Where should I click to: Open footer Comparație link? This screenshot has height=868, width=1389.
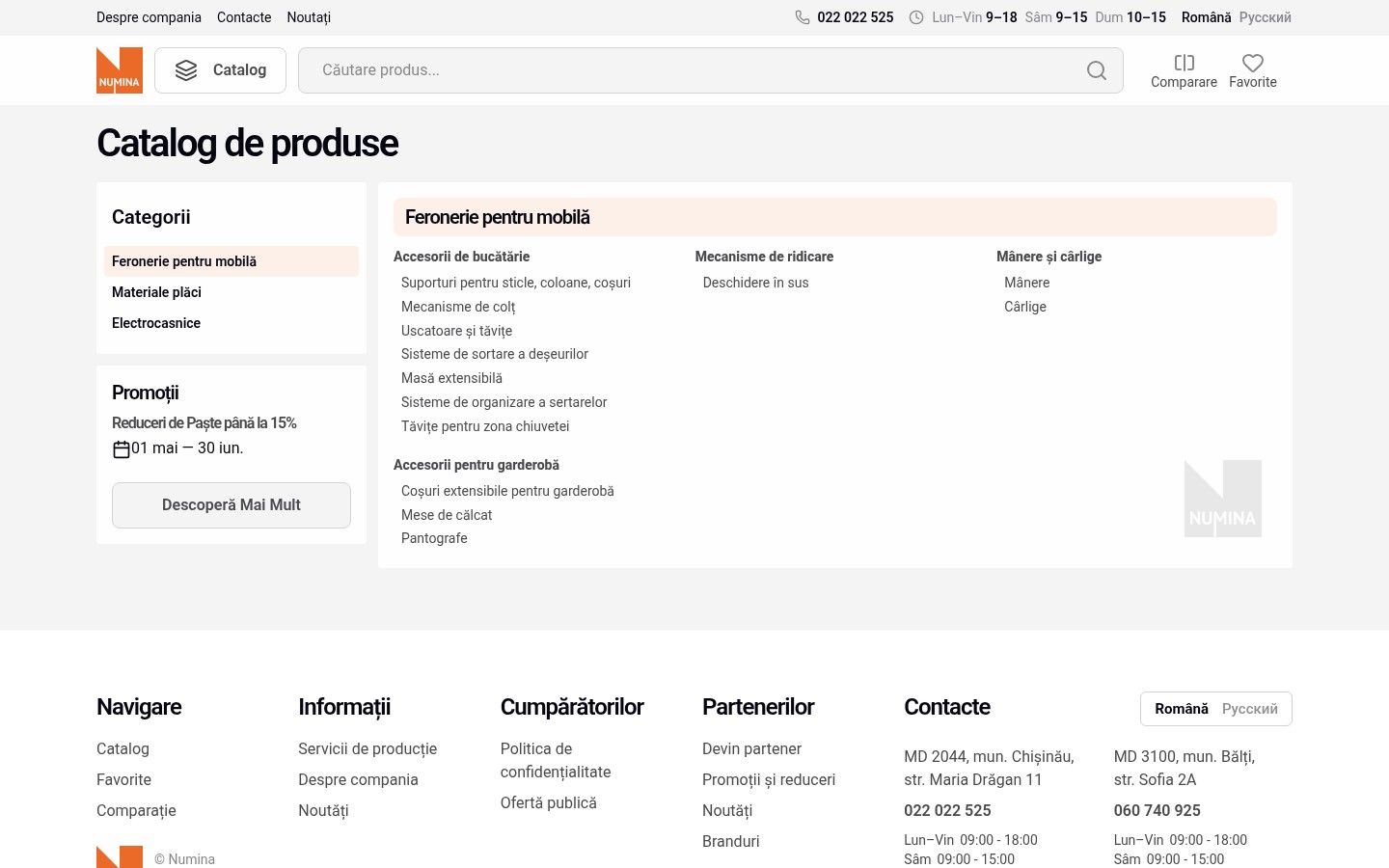[136, 810]
